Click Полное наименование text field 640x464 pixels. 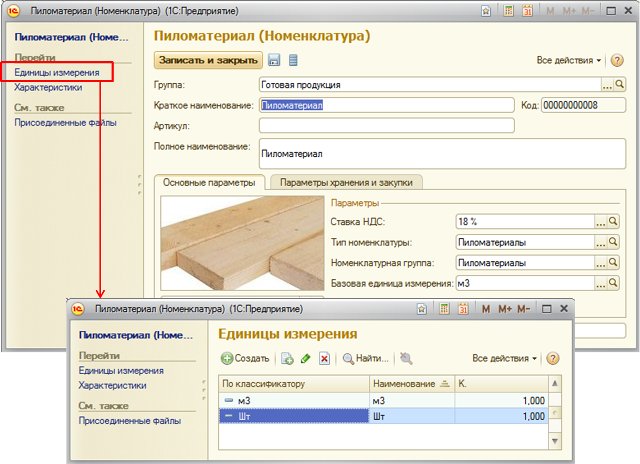(x=442, y=153)
